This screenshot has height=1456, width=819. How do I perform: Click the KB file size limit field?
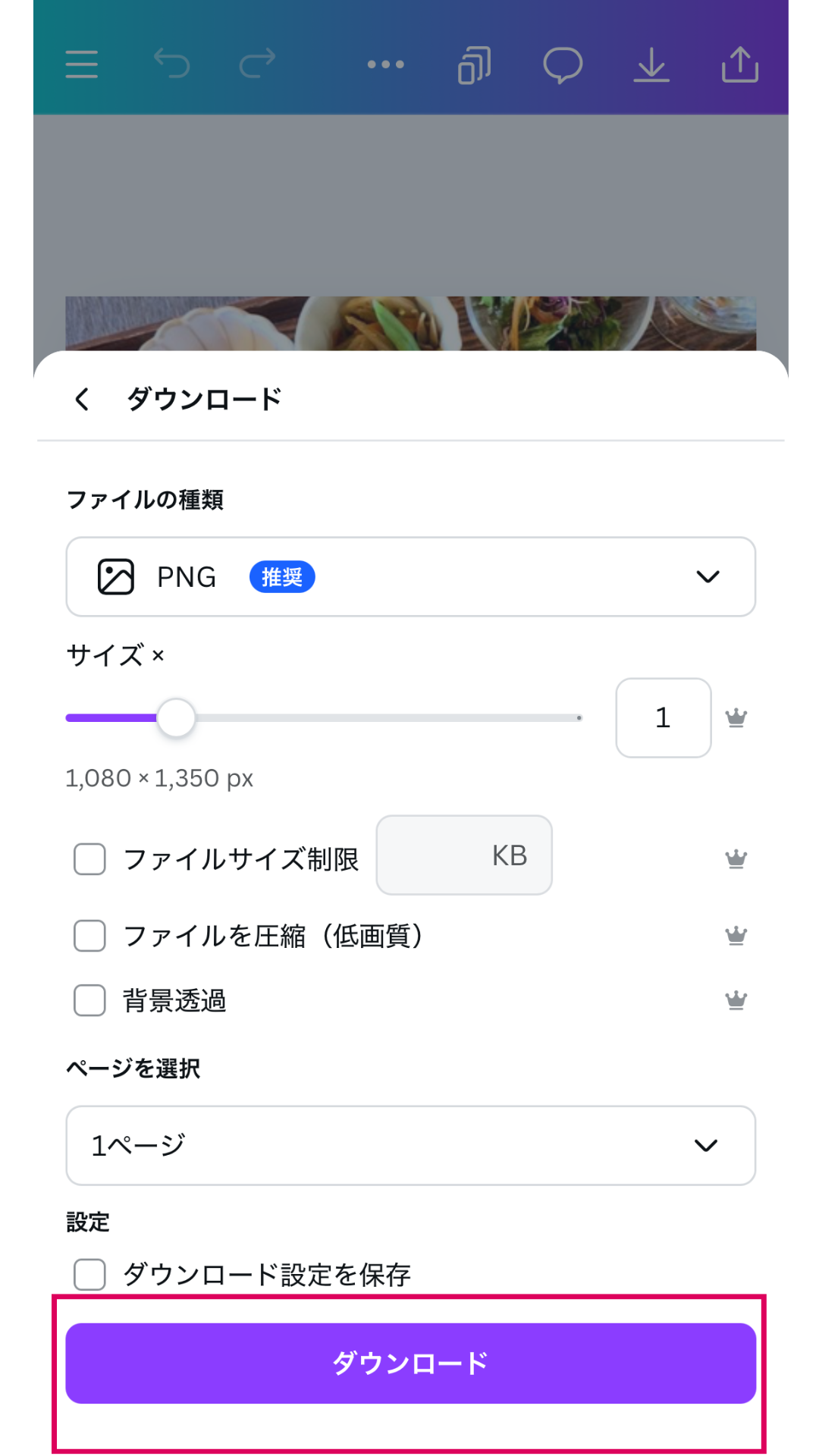coord(463,855)
